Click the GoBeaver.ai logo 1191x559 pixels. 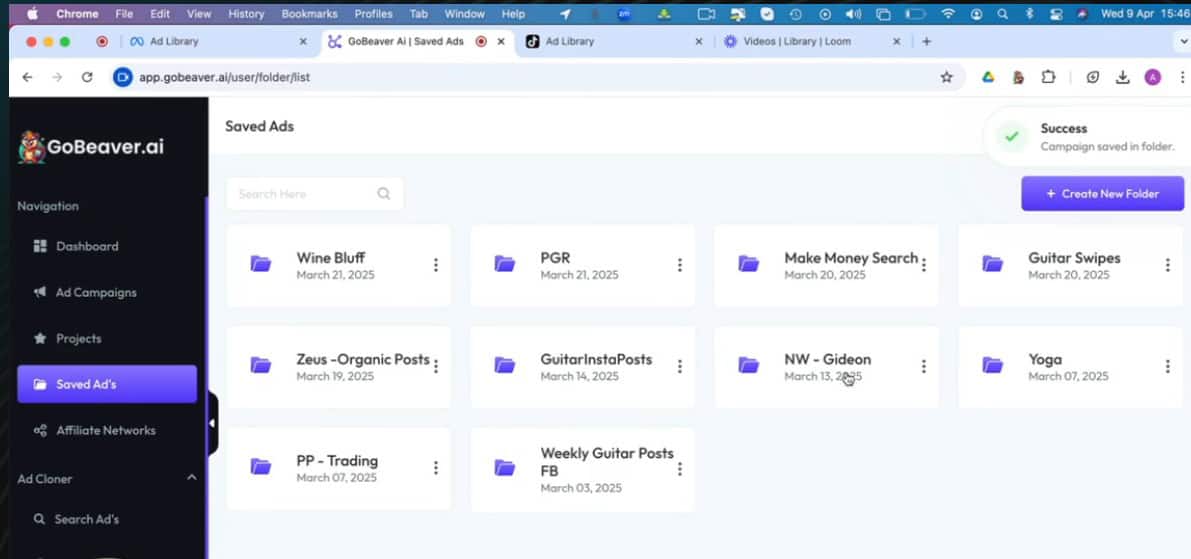[91, 147]
